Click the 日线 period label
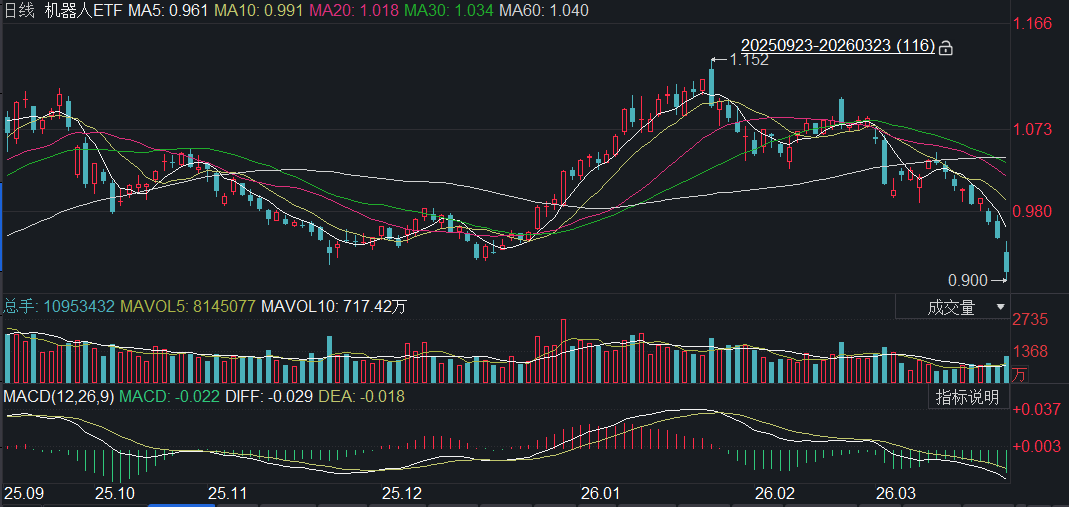This screenshot has width=1069, height=507. tap(20, 10)
